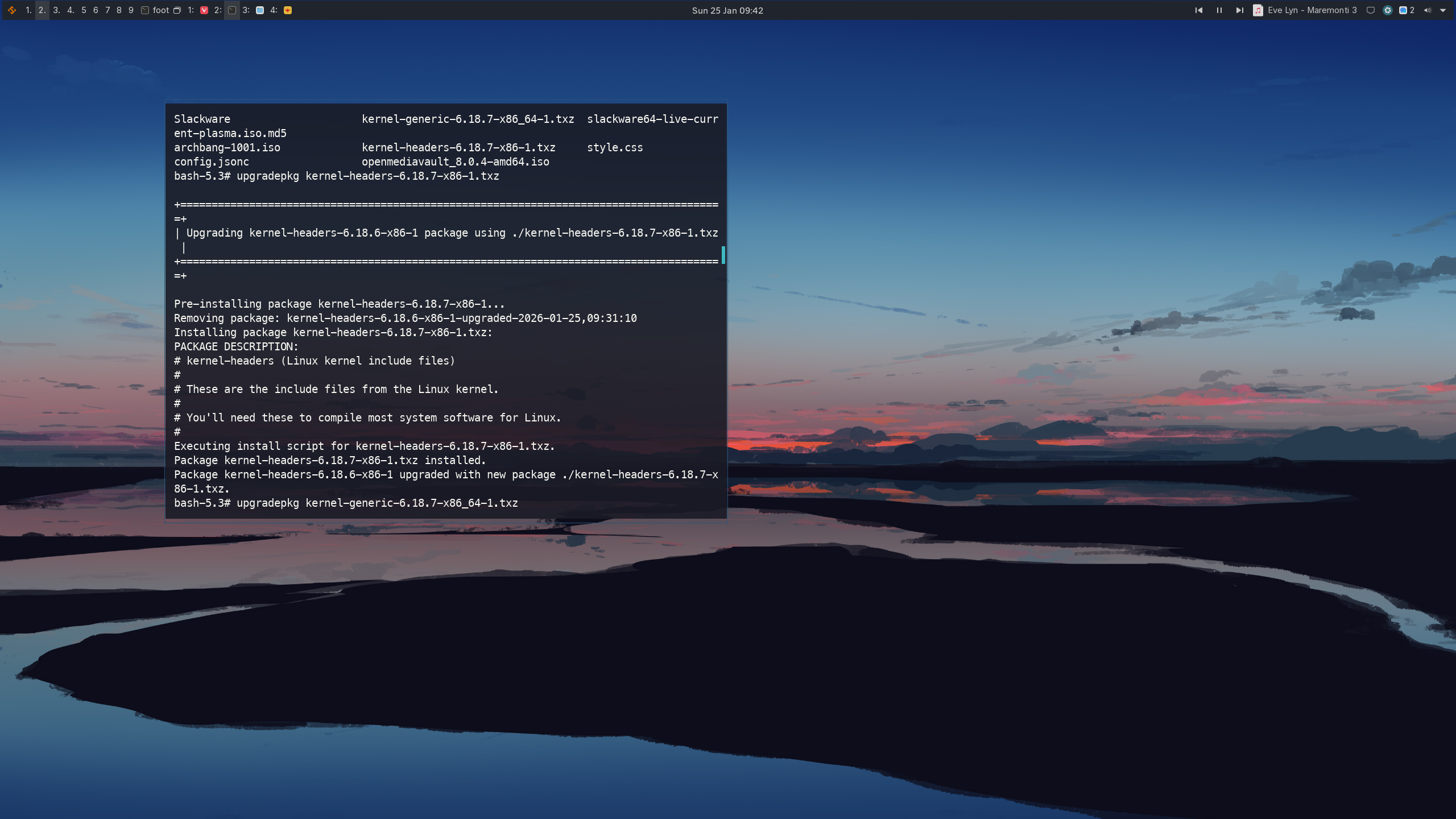
Task: Click the terminal scrollbar indicator
Action: [x=723, y=255]
